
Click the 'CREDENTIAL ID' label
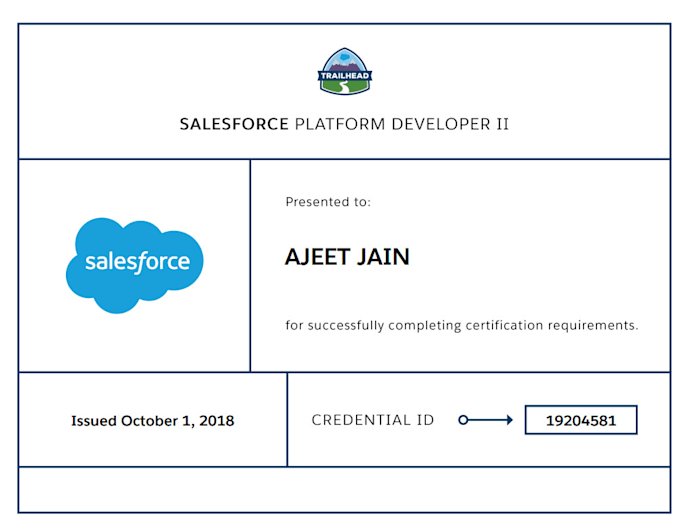click(x=373, y=420)
